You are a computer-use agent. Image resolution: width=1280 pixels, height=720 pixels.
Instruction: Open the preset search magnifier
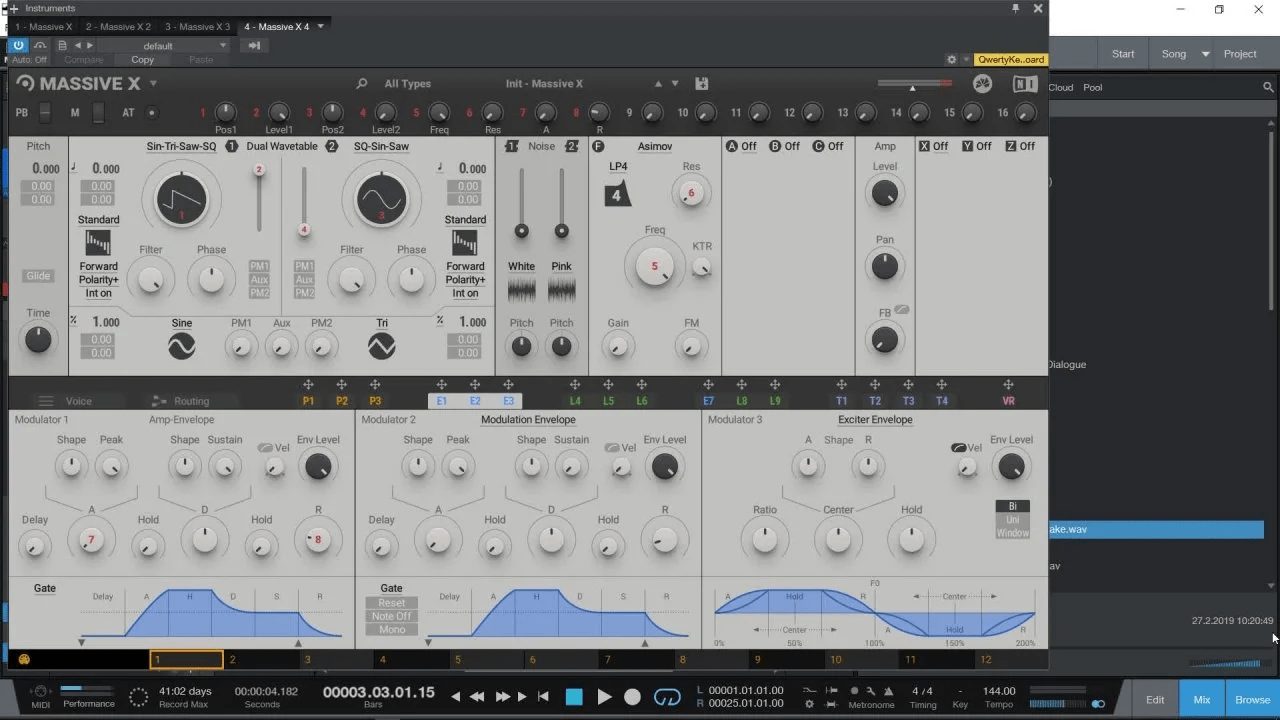click(x=362, y=84)
